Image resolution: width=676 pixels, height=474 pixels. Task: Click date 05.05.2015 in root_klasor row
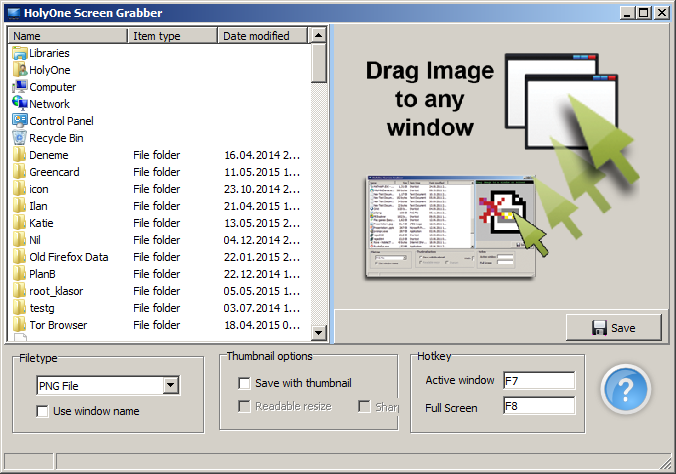click(262, 291)
